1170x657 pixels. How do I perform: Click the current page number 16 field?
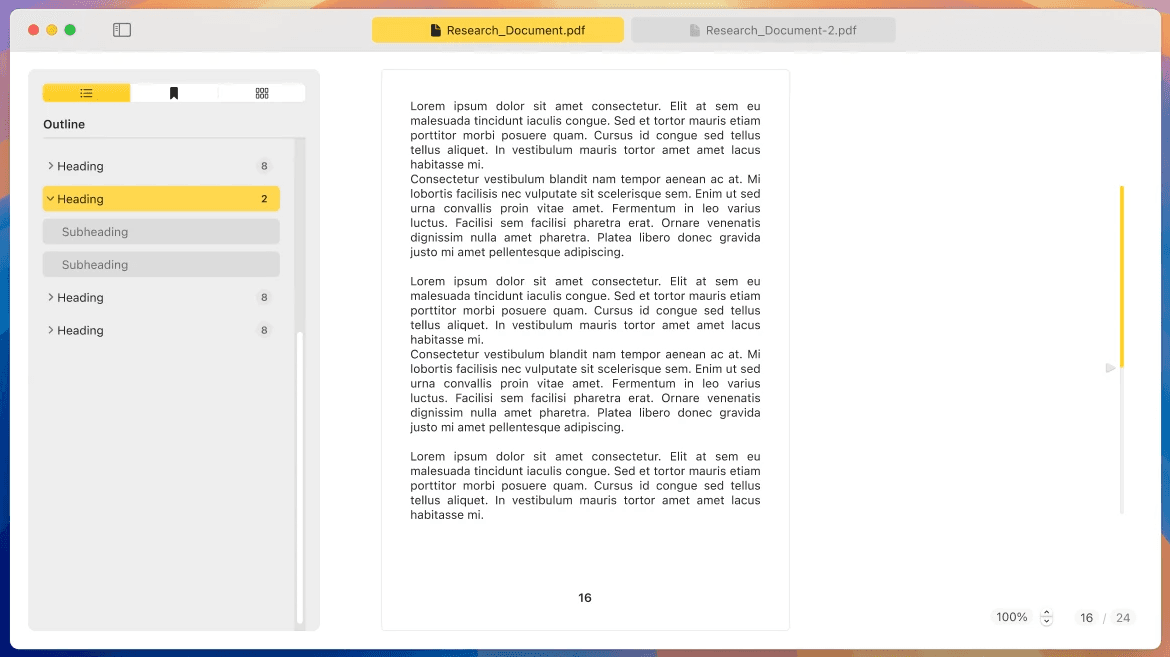pyautogui.click(x=1086, y=617)
